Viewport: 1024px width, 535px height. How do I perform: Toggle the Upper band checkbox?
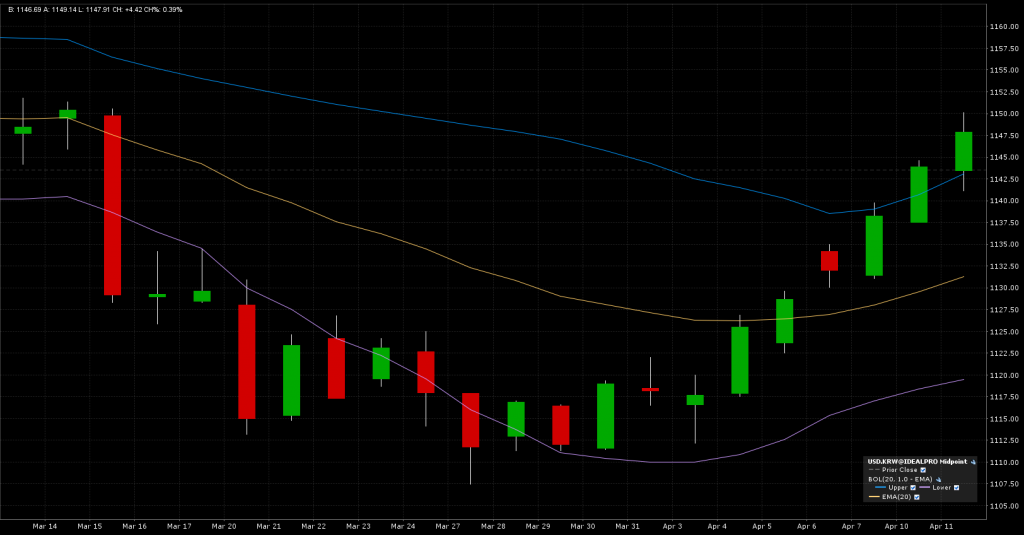[x=913, y=487]
